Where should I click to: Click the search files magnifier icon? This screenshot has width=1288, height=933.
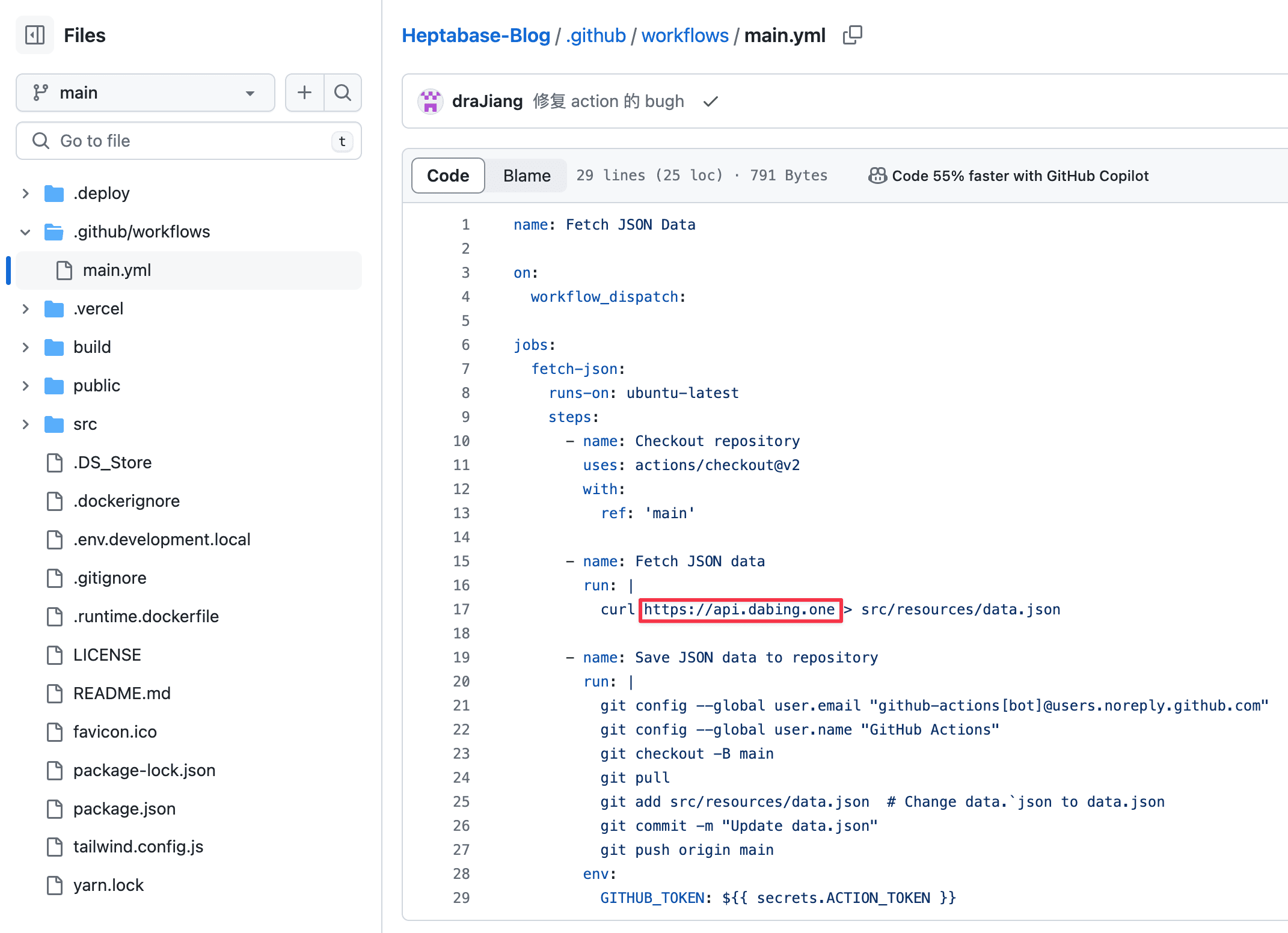tap(343, 93)
